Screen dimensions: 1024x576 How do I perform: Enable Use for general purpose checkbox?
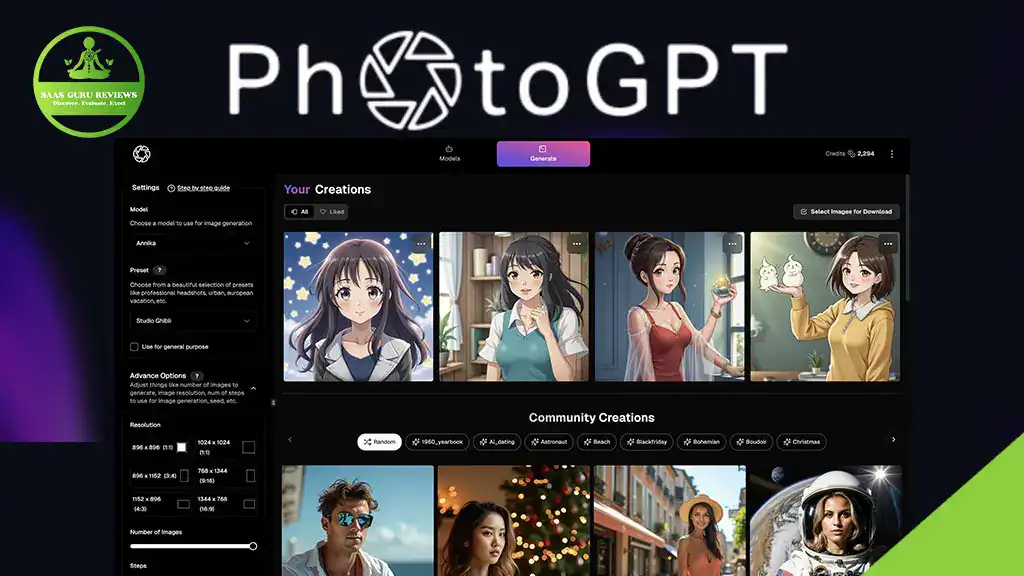(134, 347)
